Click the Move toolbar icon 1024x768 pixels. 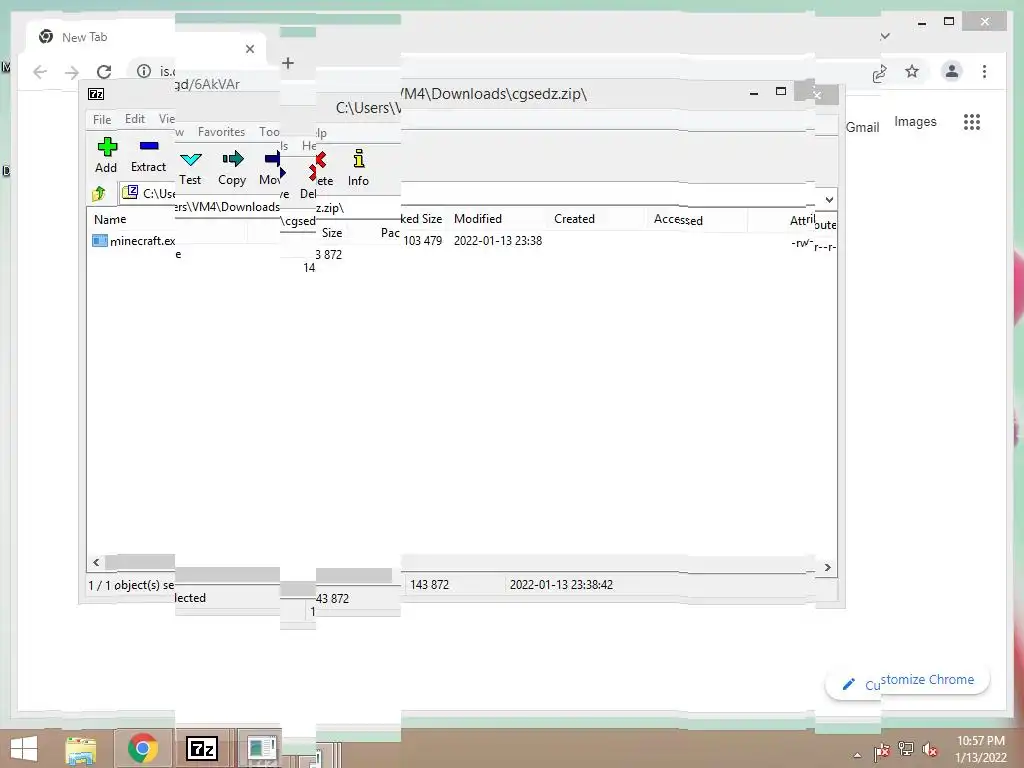pos(271,168)
